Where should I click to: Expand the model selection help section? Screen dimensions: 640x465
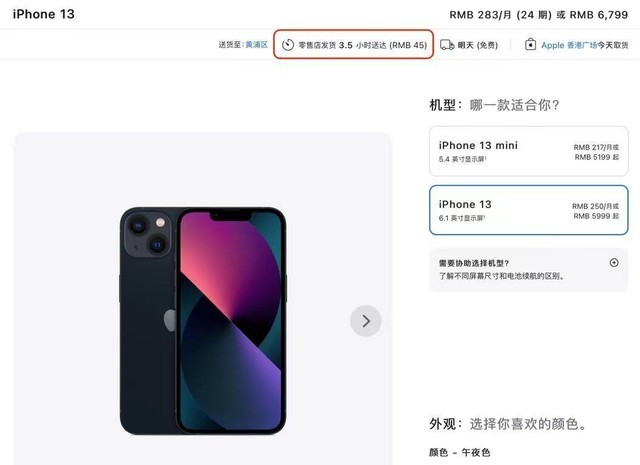529,269
